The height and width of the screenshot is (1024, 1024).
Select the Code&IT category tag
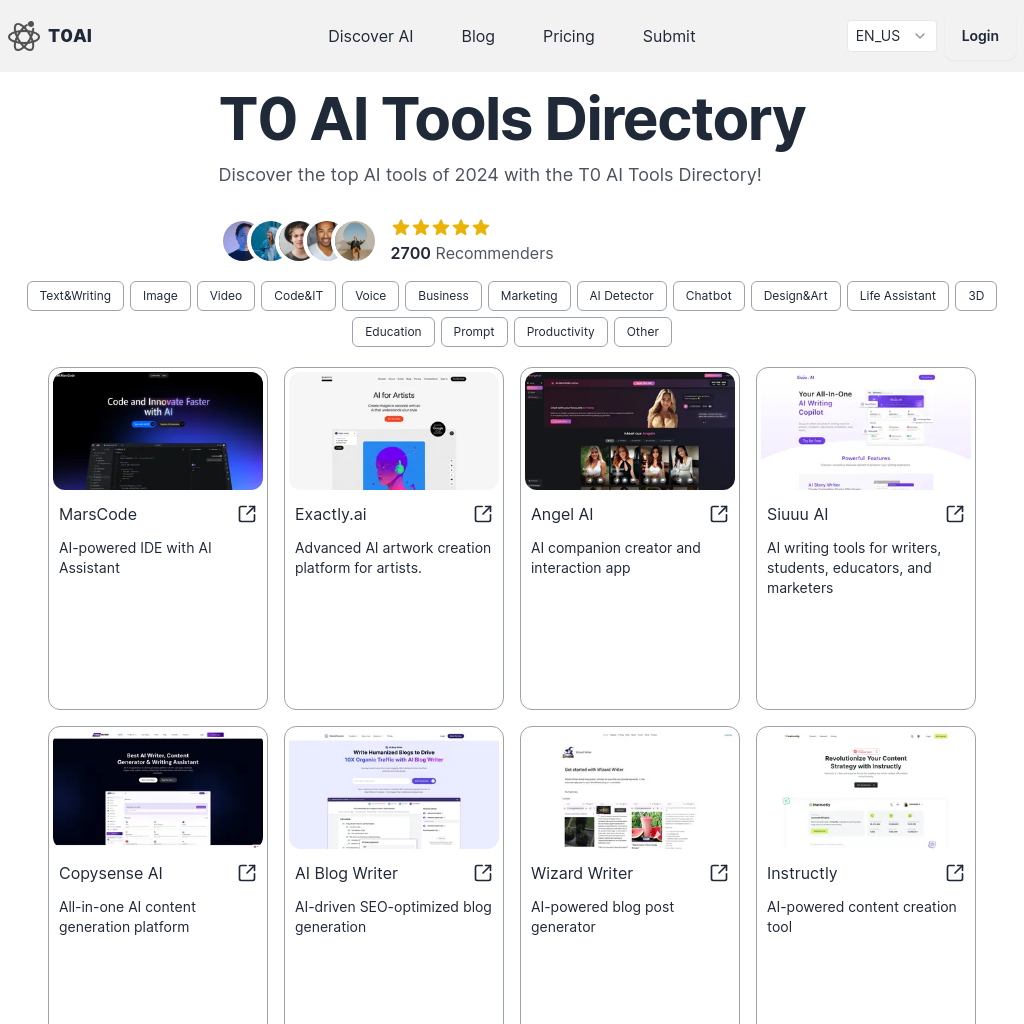pos(298,296)
